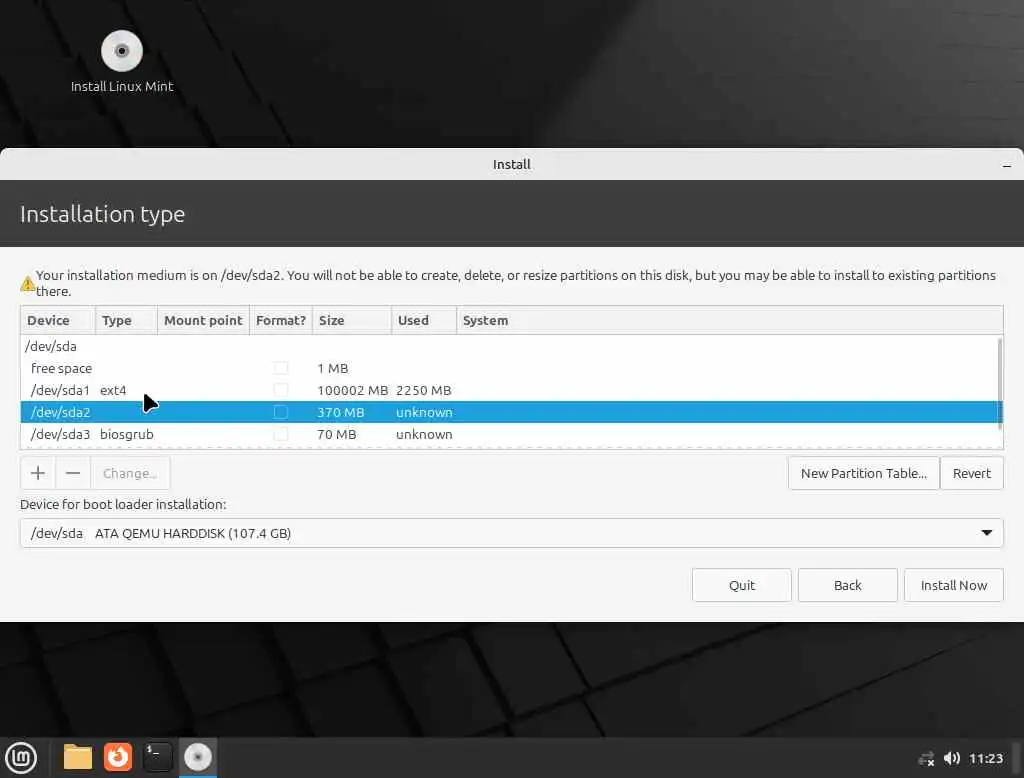
Task: Sort by the Type column header
Action: pyautogui.click(x=126, y=320)
